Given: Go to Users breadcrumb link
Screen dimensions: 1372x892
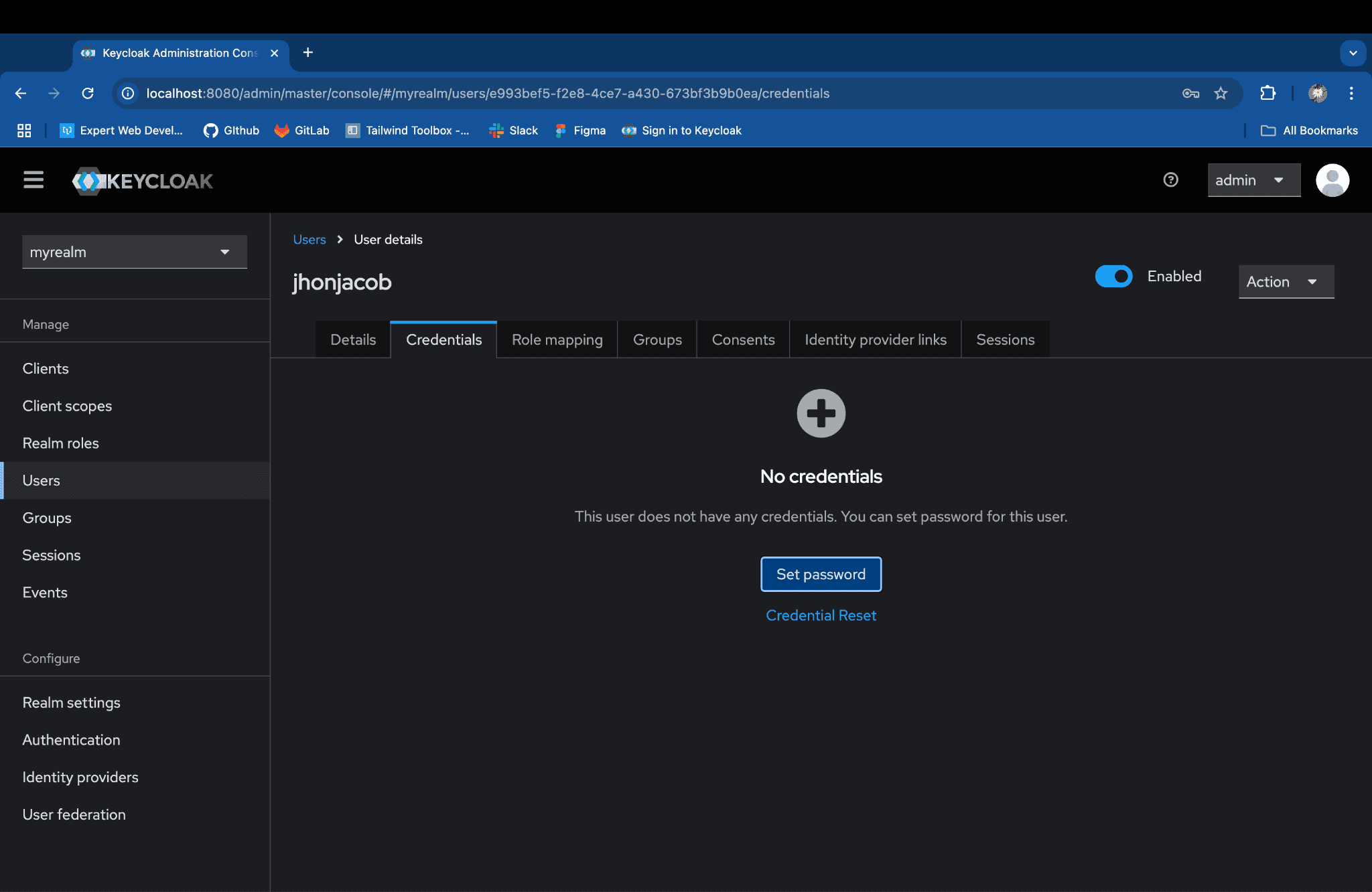Looking at the screenshot, I should [x=309, y=239].
